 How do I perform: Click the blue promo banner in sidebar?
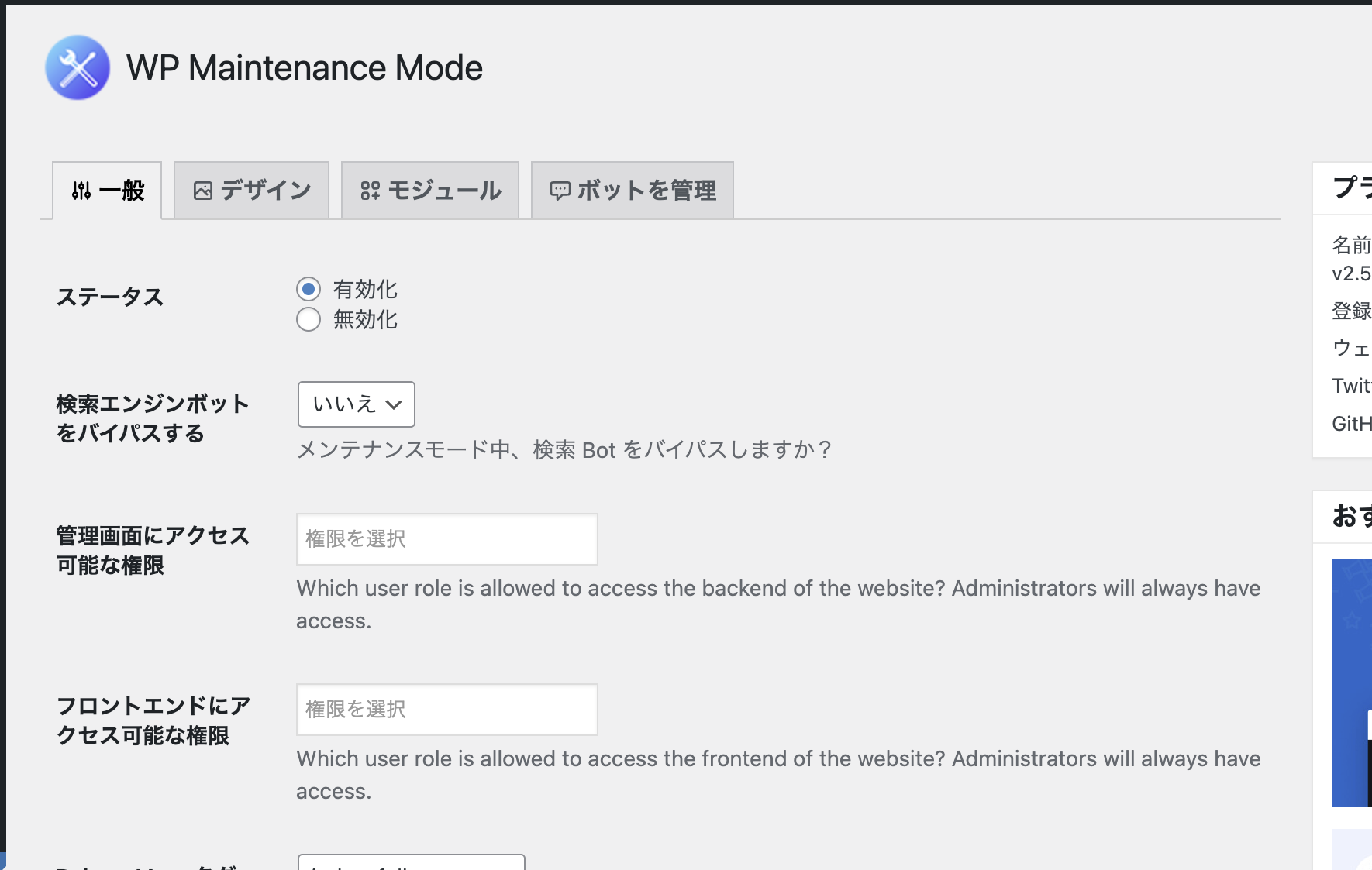pos(1352,683)
